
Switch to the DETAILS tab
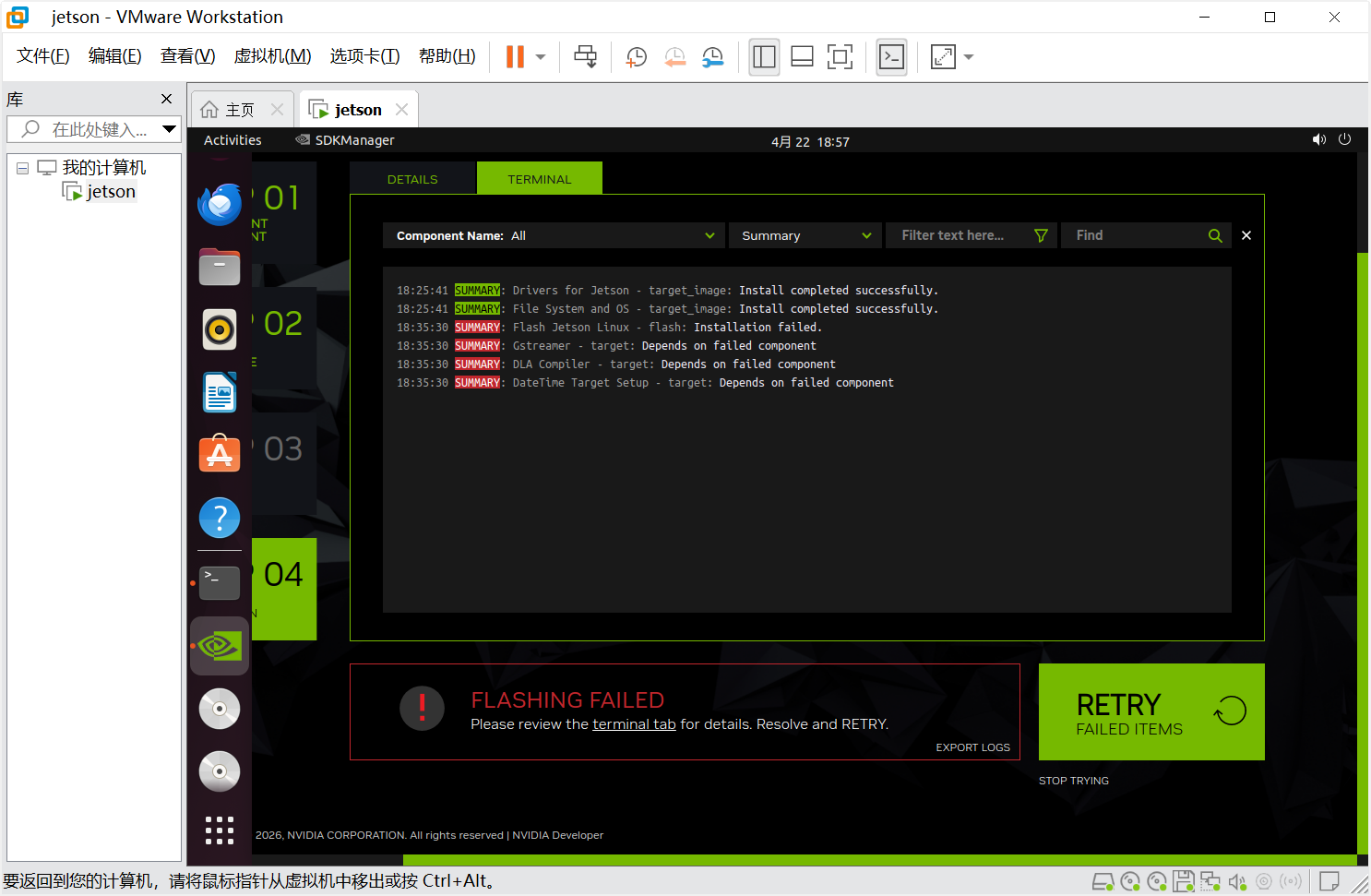412,179
